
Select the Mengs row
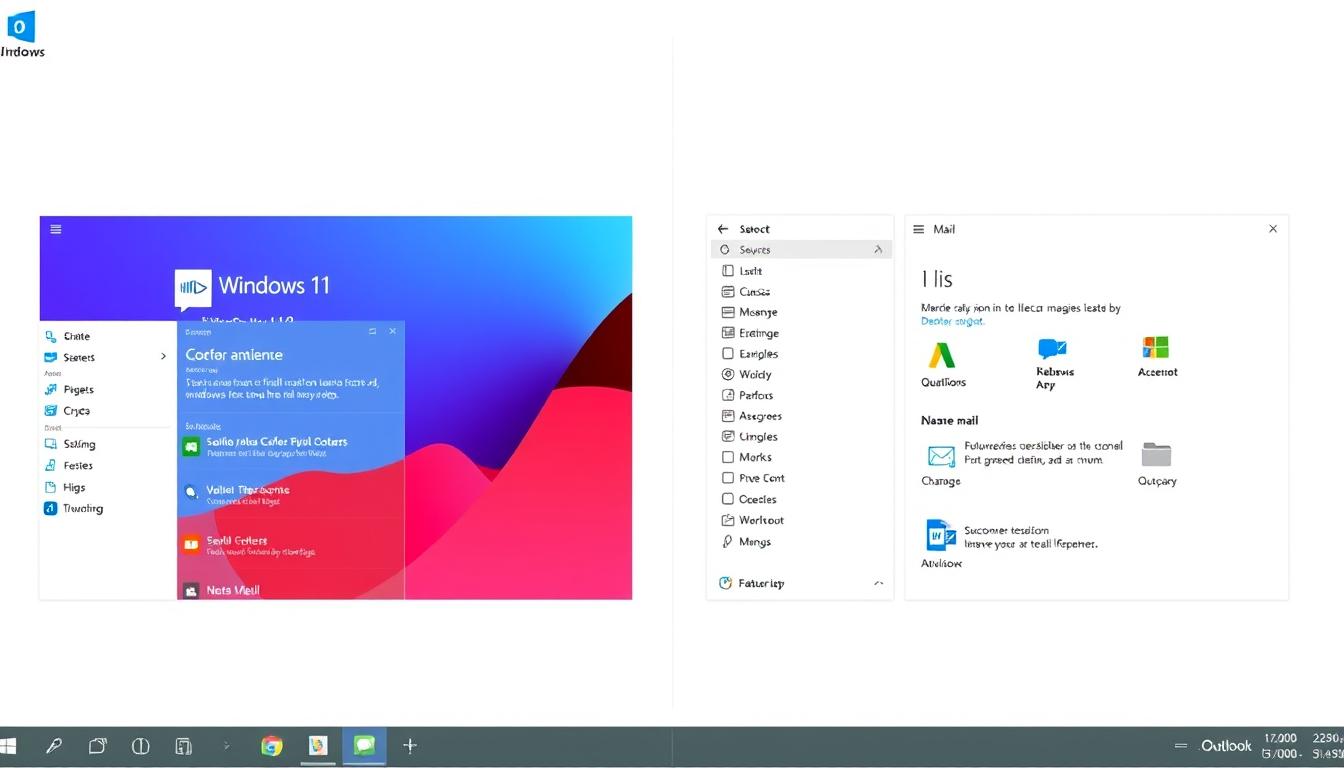click(x=800, y=542)
